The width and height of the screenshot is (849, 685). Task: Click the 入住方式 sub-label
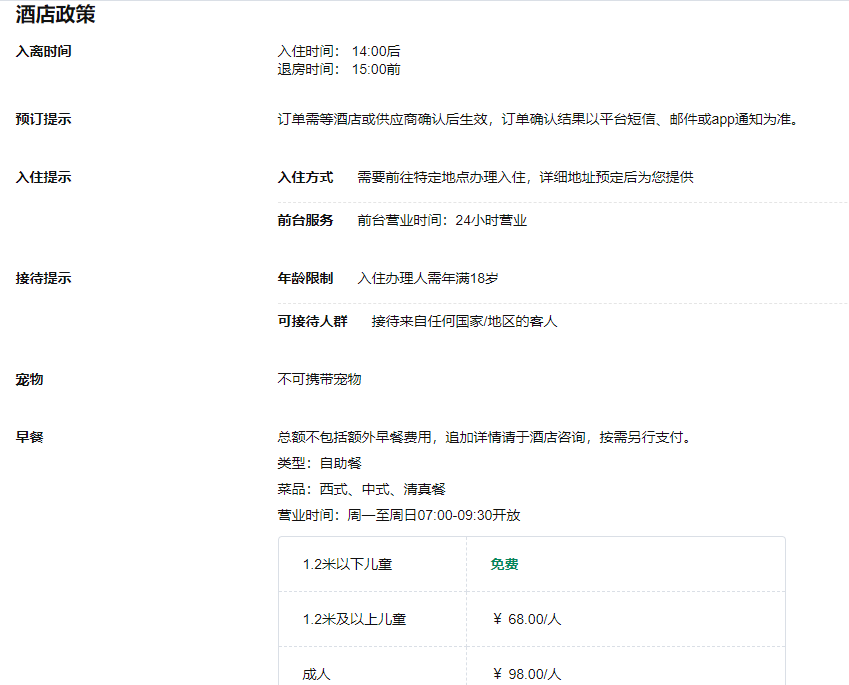tap(305, 177)
